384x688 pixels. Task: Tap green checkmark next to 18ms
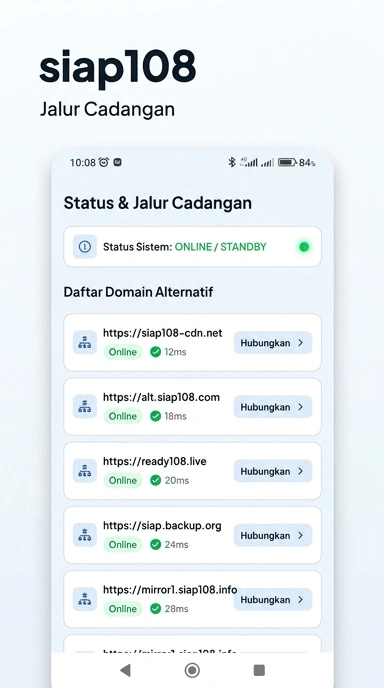point(155,416)
